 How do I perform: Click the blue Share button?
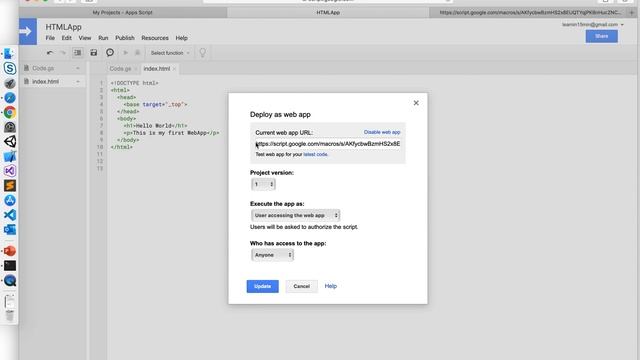pos(602,36)
